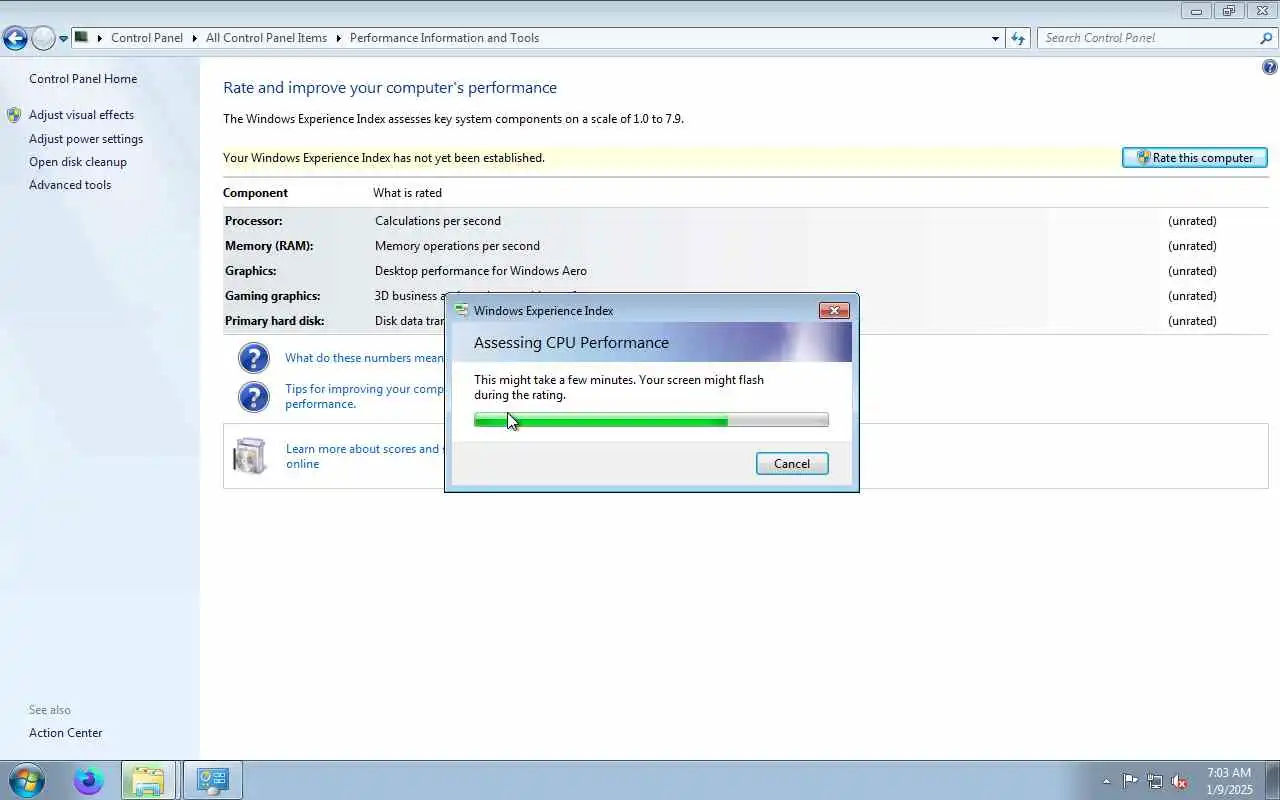Viewport: 1280px width, 800px height.
Task: Go to Control Panel Home
Action: point(83,79)
